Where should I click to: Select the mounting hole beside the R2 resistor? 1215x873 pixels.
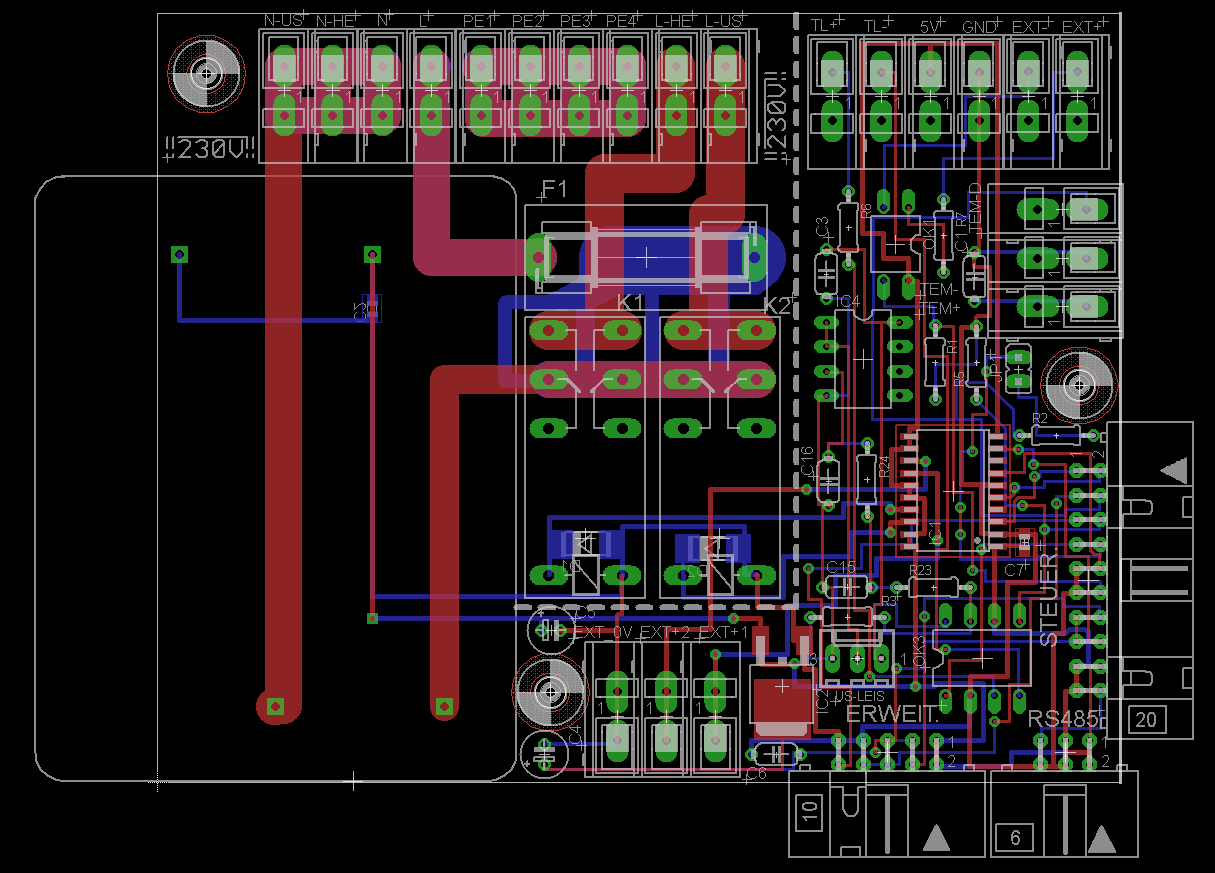coord(1079,384)
